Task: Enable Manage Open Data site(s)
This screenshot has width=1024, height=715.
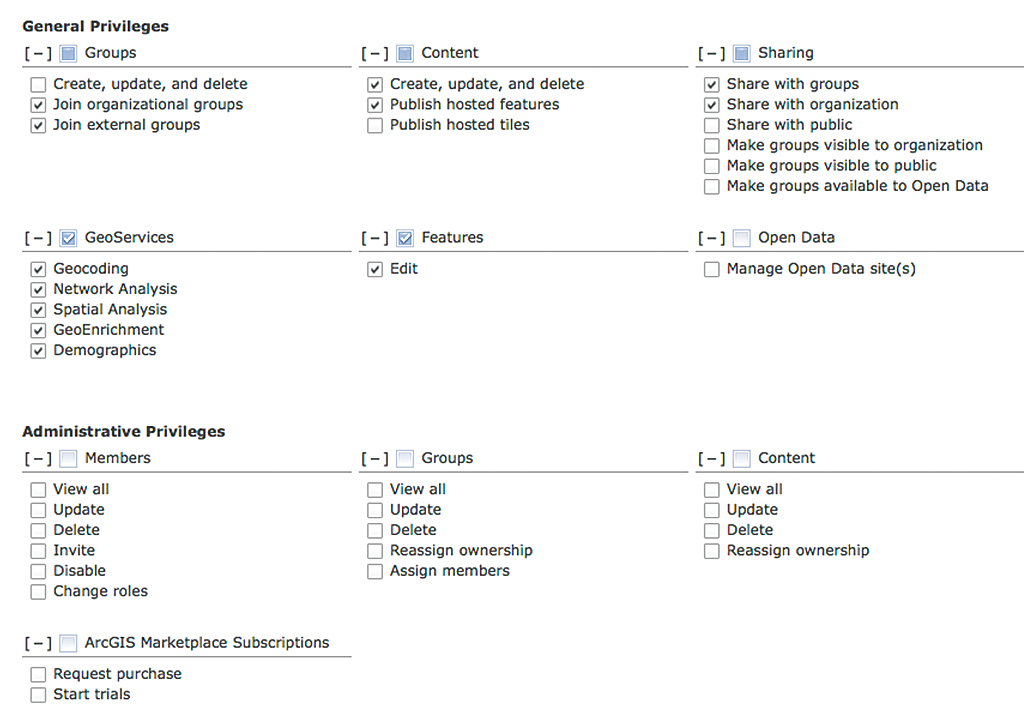Action: (712, 270)
